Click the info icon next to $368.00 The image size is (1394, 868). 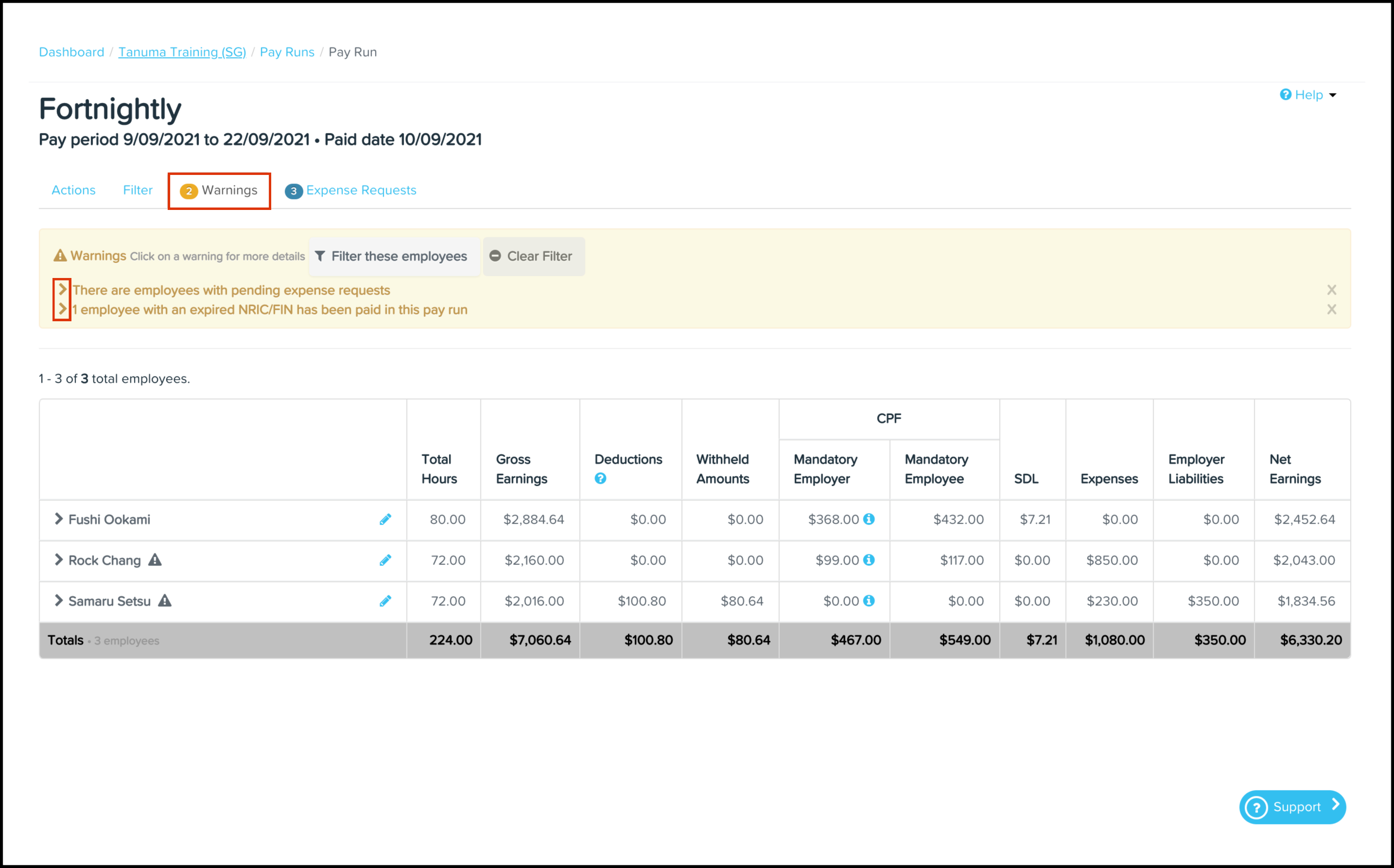[869, 519]
